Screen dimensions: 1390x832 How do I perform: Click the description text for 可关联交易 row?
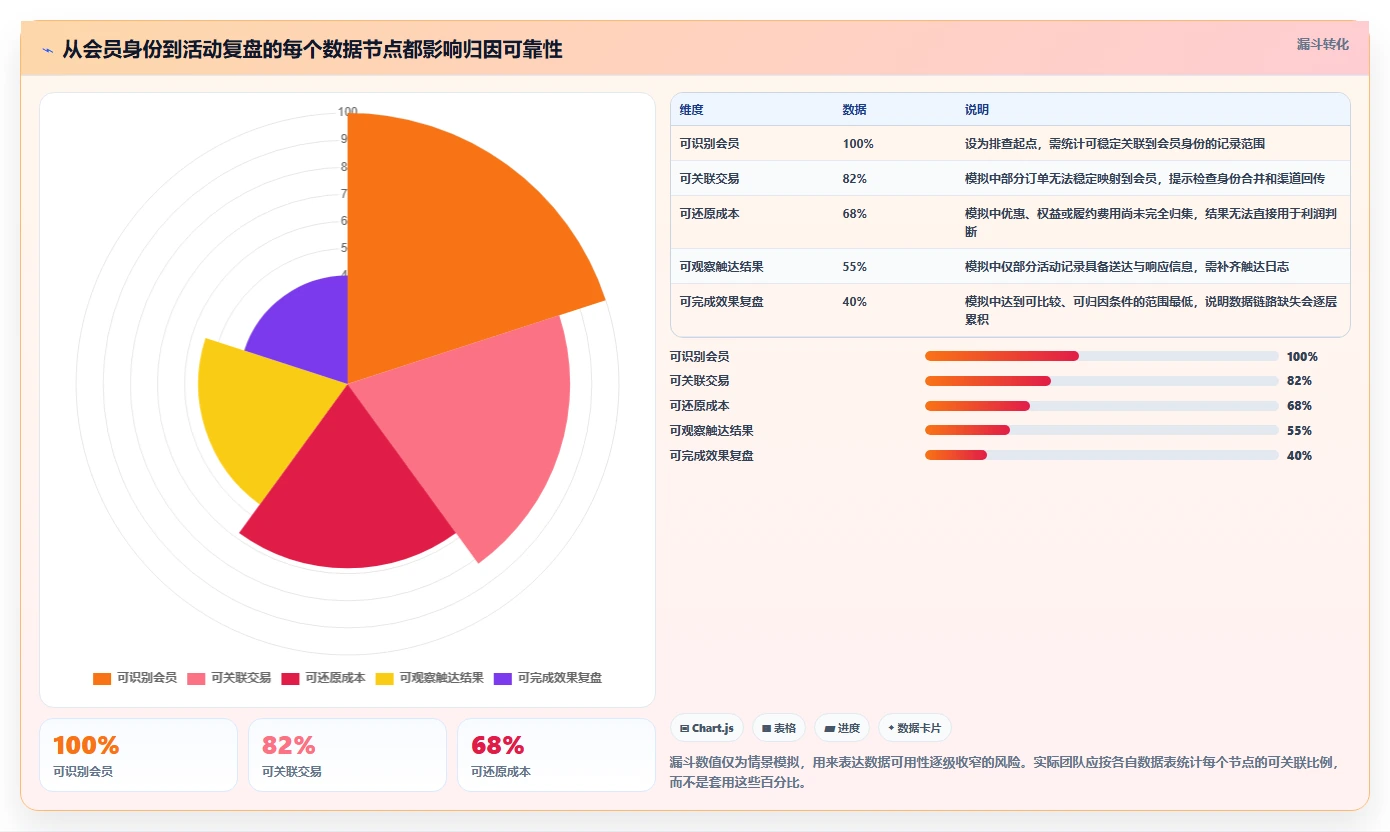point(1144,179)
